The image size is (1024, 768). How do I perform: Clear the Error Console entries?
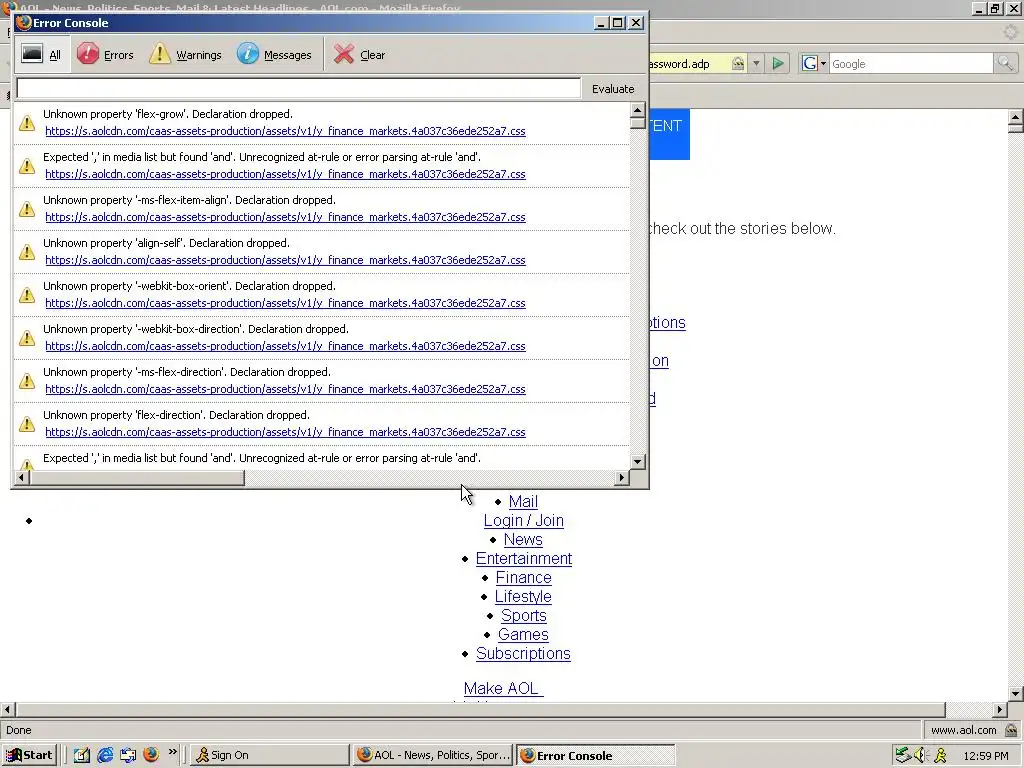360,55
